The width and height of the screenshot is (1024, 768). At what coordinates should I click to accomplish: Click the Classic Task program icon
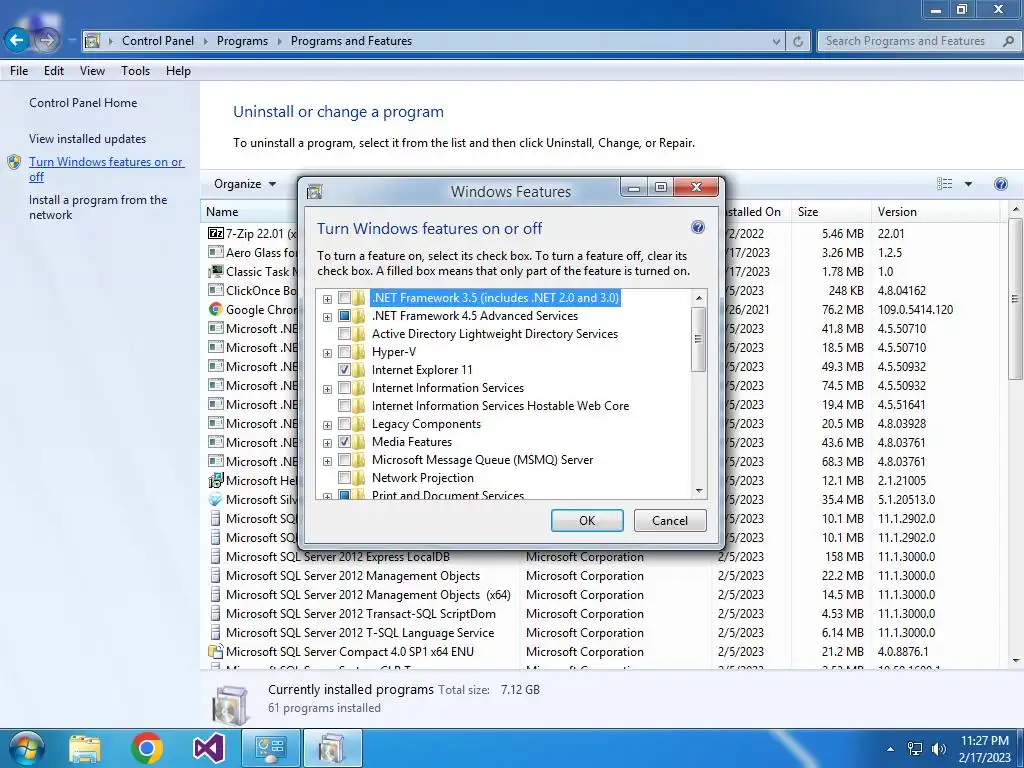tap(216, 271)
